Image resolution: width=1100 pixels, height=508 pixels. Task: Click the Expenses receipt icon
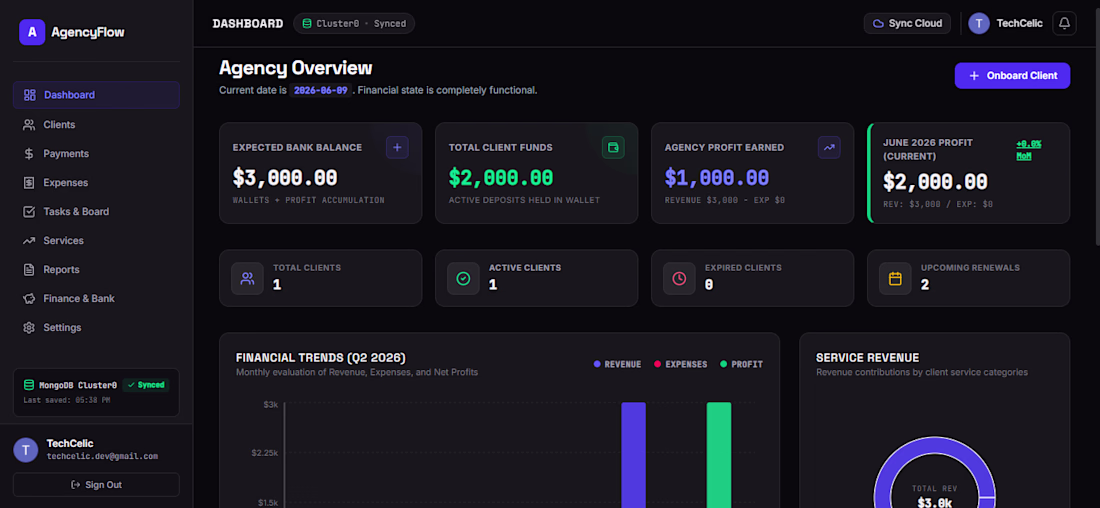pos(29,182)
